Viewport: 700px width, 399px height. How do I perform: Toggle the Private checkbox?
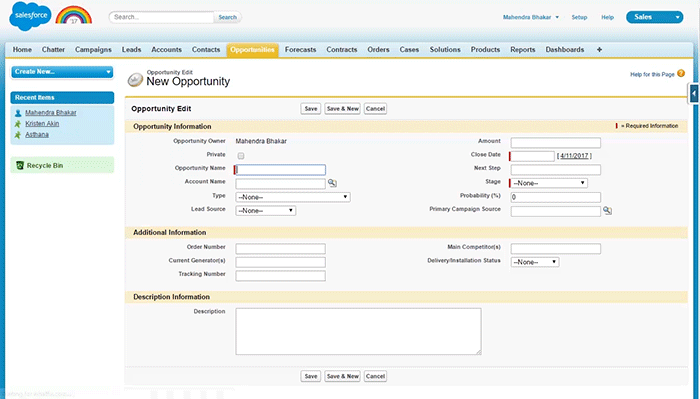coord(241,156)
